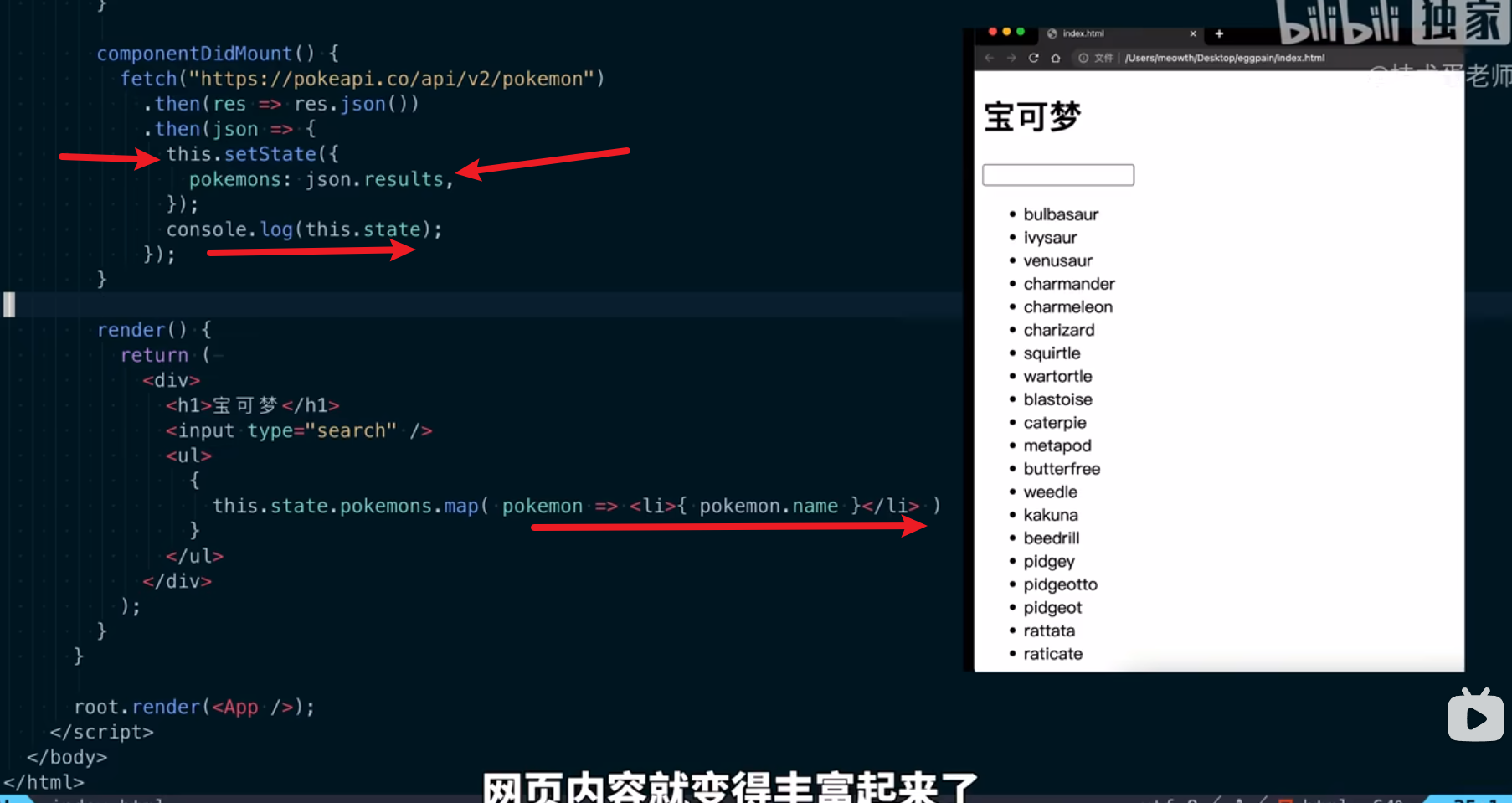The width and height of the screenshot is (1512, 803).
Task: Click venusaur list item
Action: click(x=1057, y=260)
